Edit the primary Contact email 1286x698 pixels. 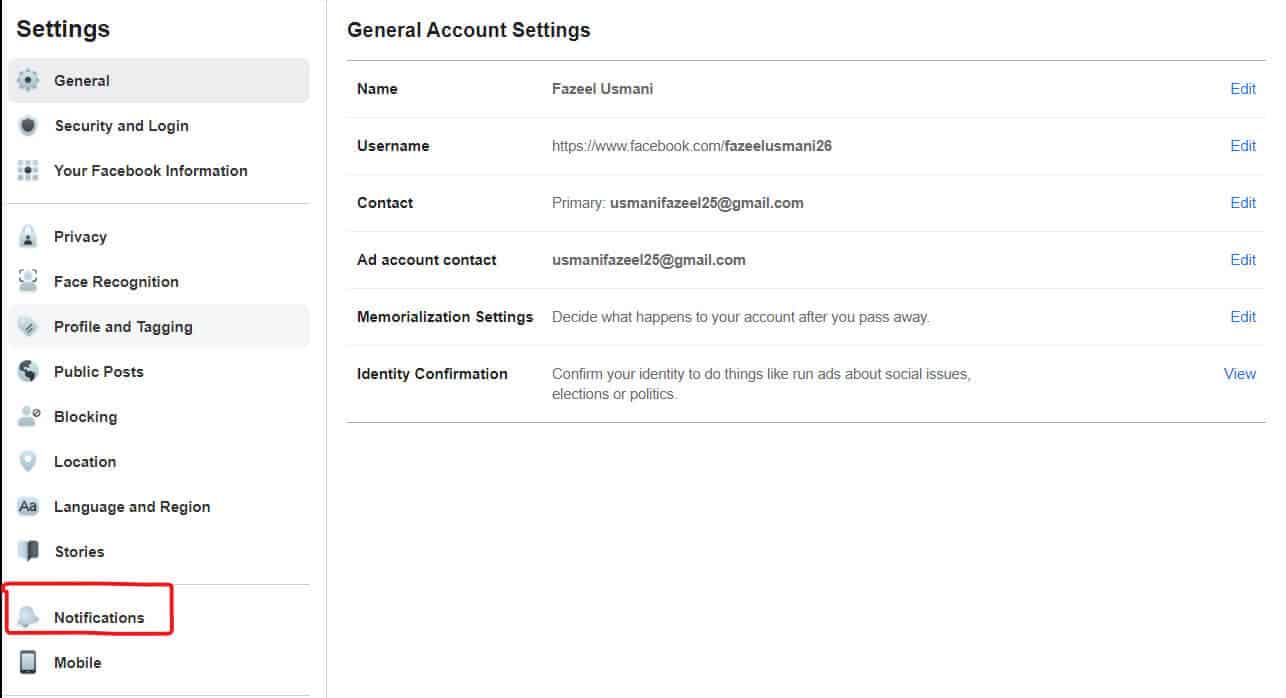click(x=1243, y=203)
